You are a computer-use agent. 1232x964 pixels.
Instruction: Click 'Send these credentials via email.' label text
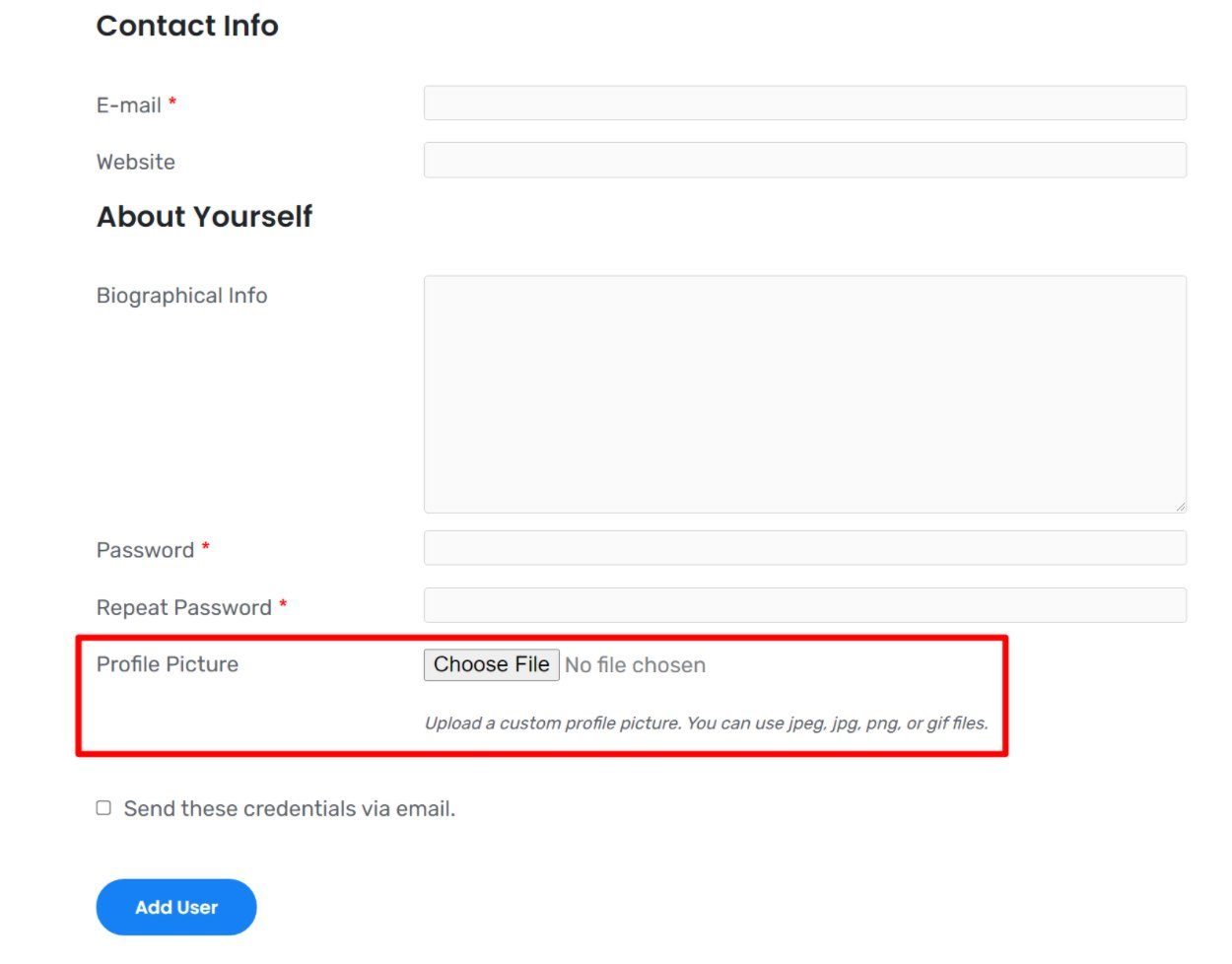click(x=290, y=809)
